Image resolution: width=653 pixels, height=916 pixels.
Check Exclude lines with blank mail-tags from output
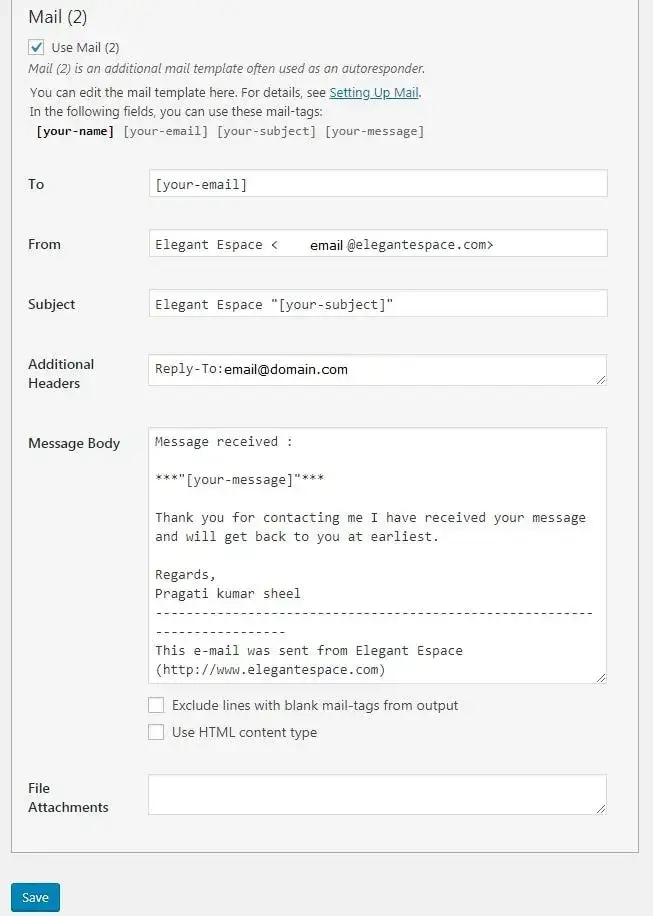click(156, 705)
